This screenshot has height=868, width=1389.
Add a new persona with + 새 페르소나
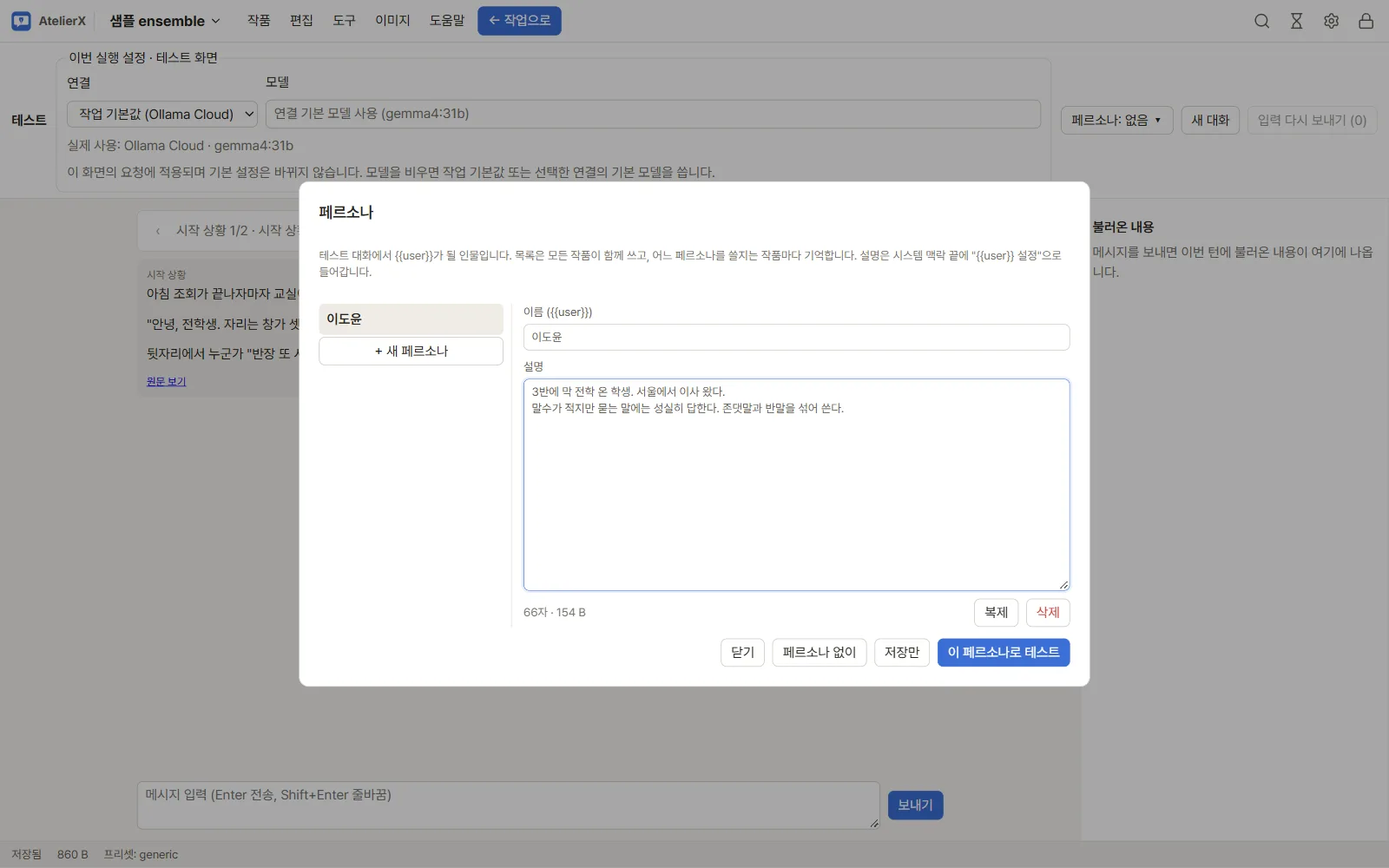[411, 351]
